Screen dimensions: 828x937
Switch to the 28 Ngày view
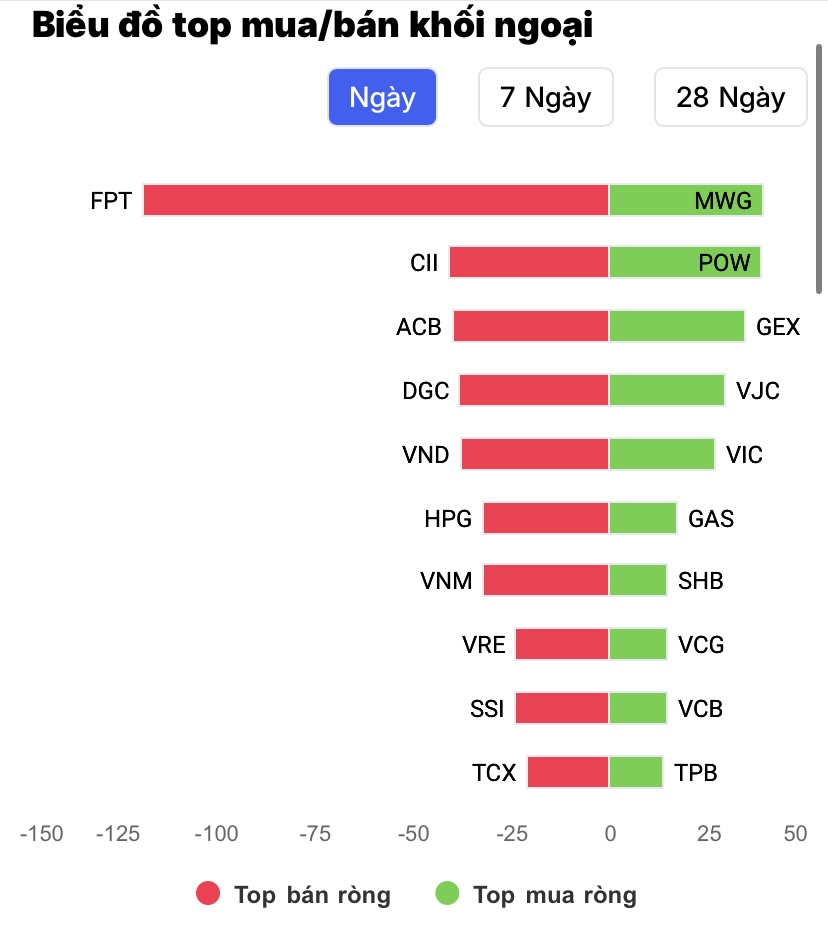(730, 97)
